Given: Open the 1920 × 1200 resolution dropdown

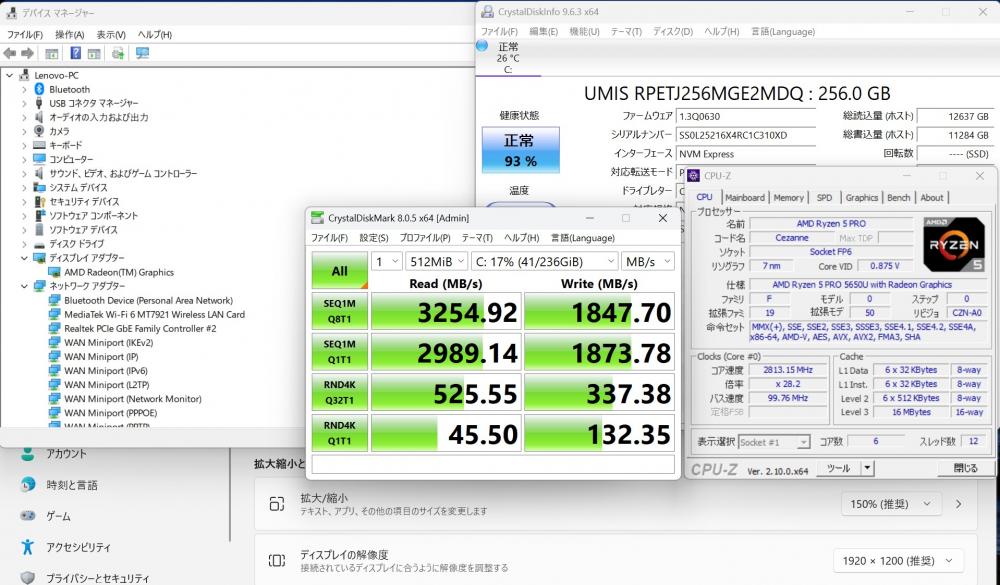Looking at the screenshot, I should [897, 561].
